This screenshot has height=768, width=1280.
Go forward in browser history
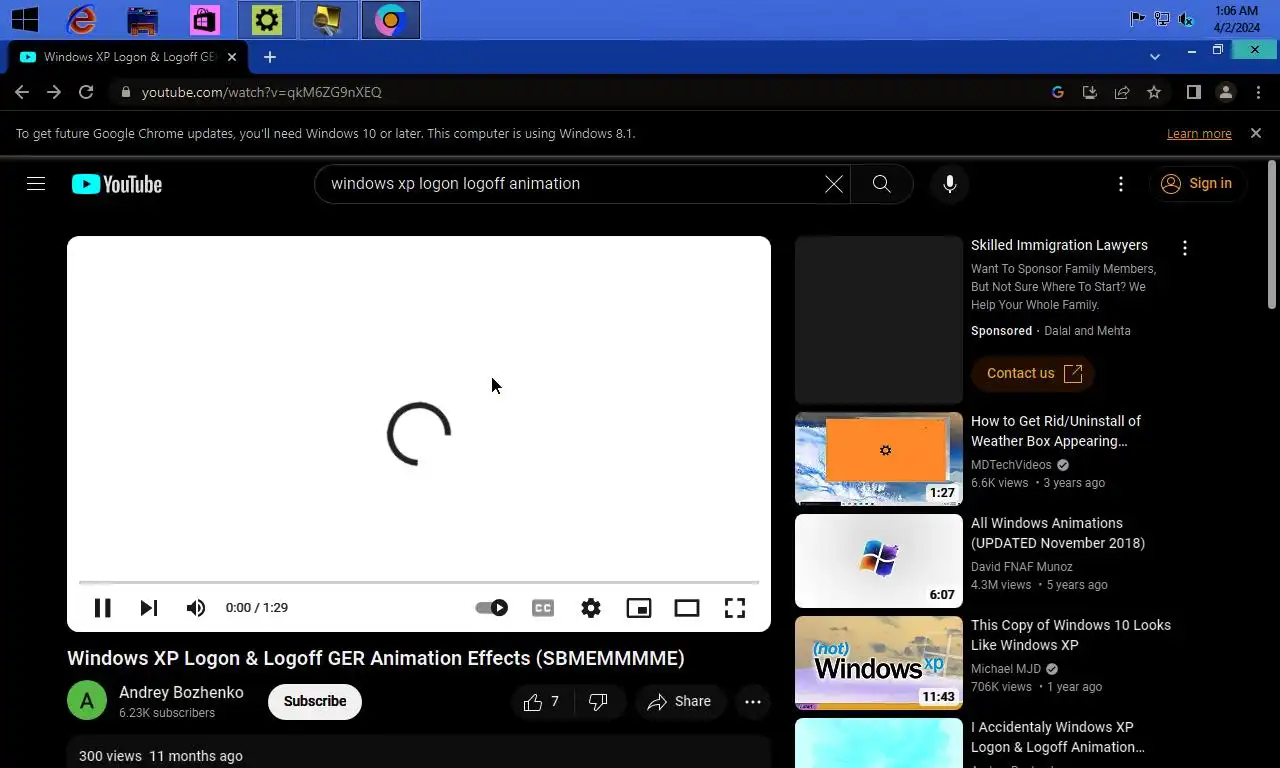tap(54, 92)
